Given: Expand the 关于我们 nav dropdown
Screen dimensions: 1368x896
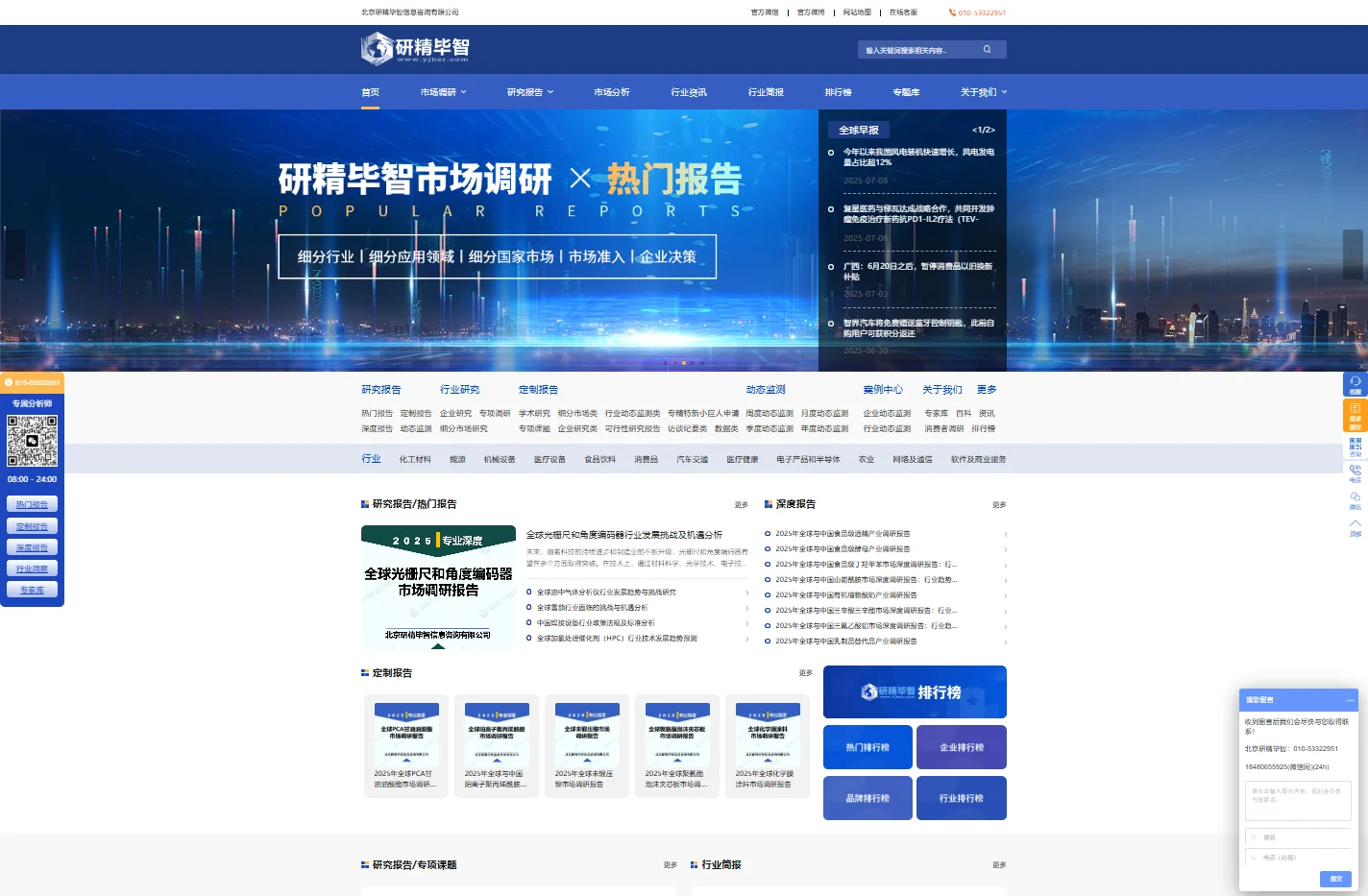Looking at the screenshot, I should point(984,92).
